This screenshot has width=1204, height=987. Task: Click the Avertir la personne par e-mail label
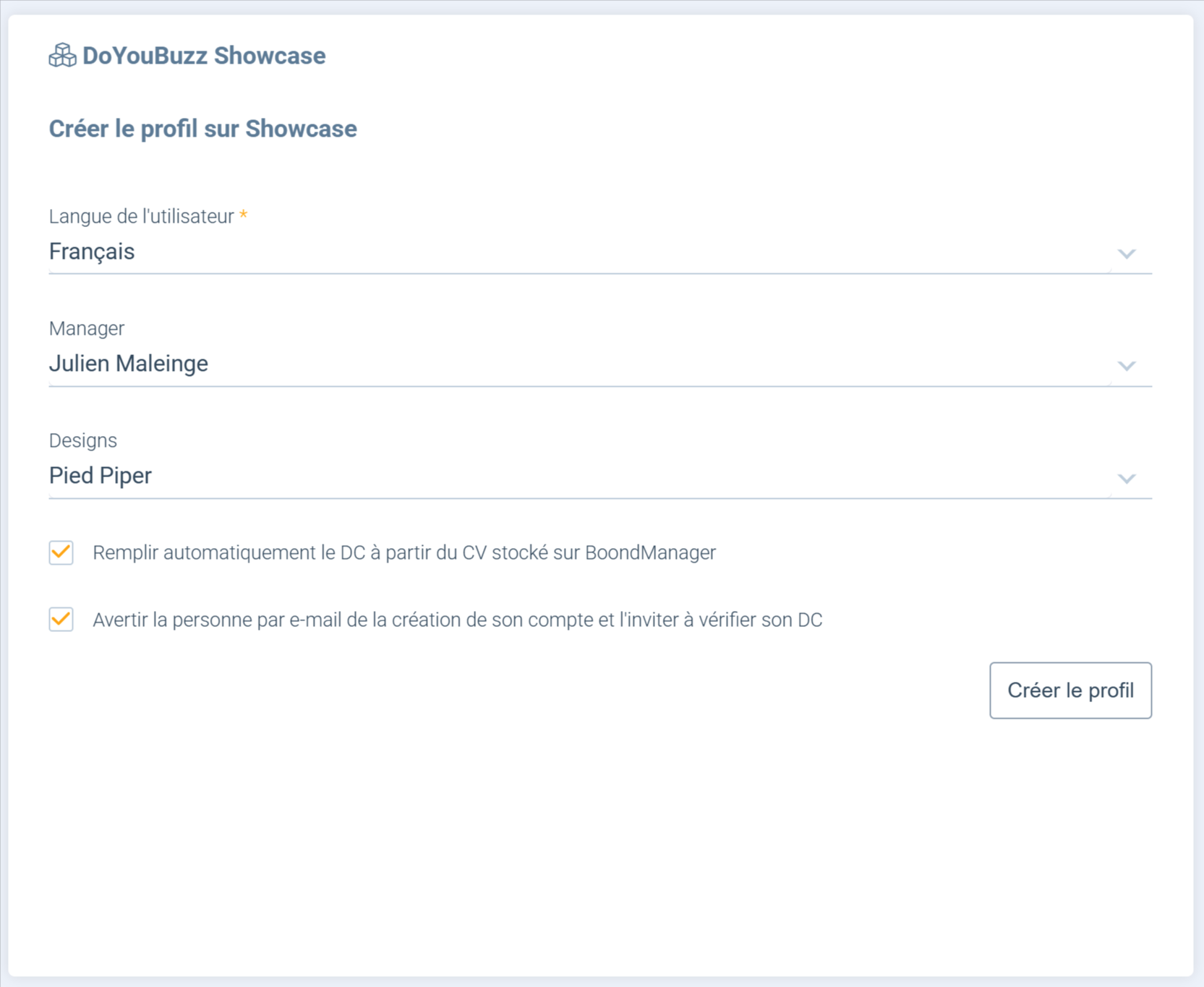coord(457,620)
